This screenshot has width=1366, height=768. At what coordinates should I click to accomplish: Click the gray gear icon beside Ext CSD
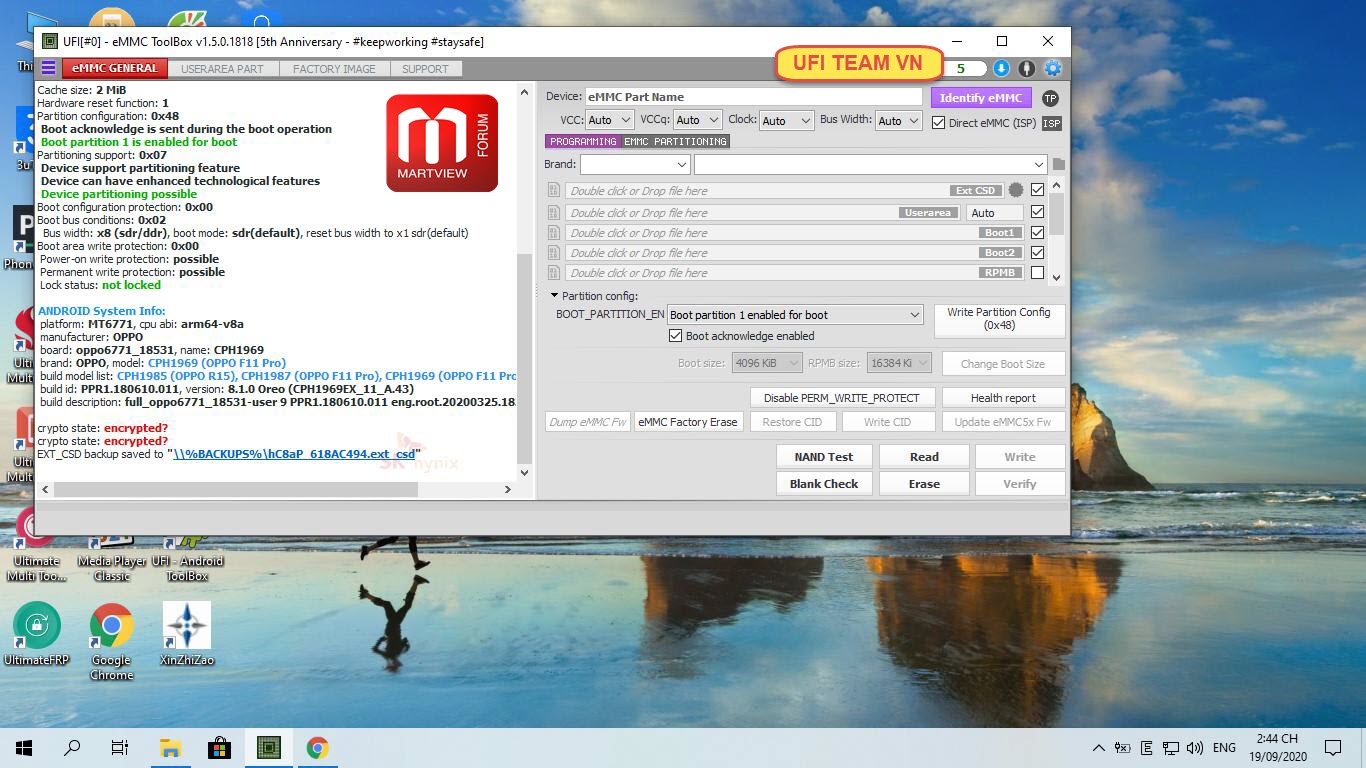[1016, 190]
